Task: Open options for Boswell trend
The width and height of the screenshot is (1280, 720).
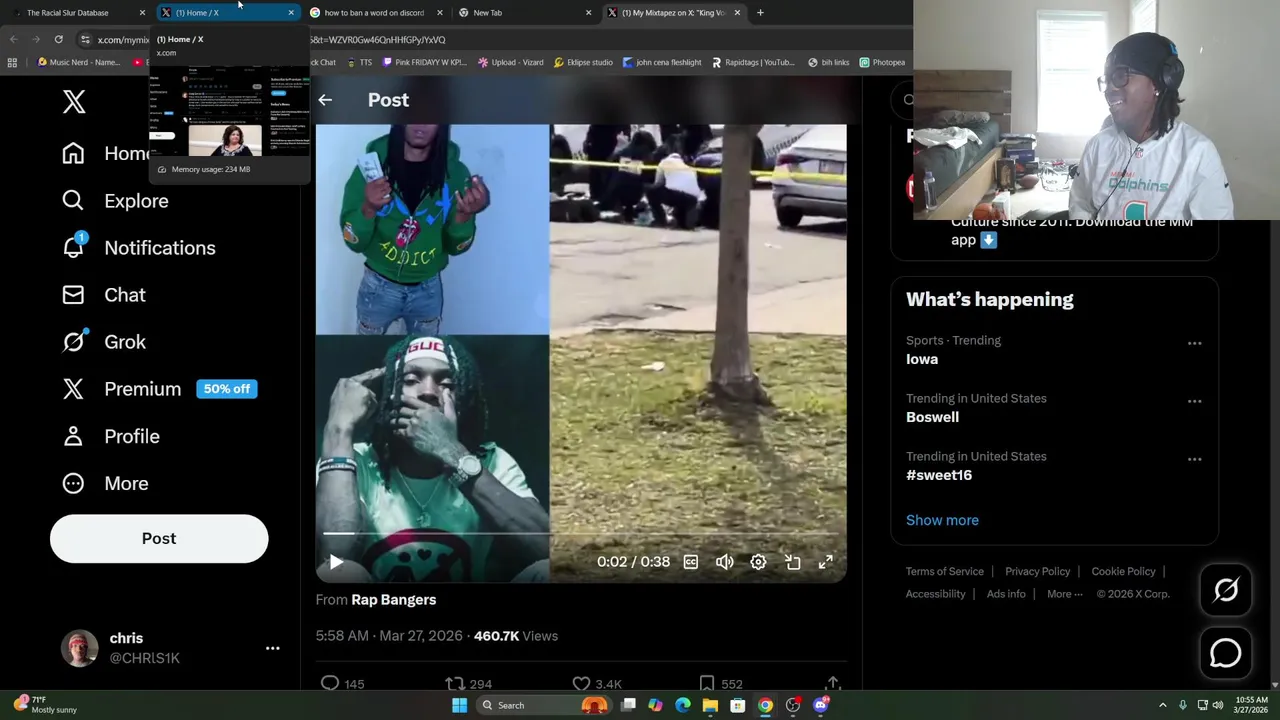Action: [x=1194, y=401]
